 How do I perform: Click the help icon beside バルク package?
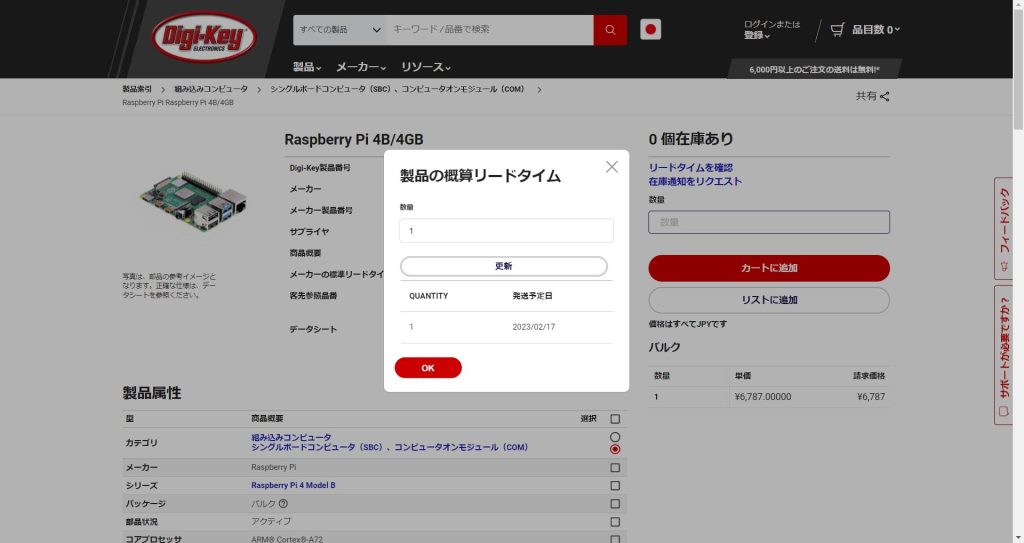click(x=283, y=504)
